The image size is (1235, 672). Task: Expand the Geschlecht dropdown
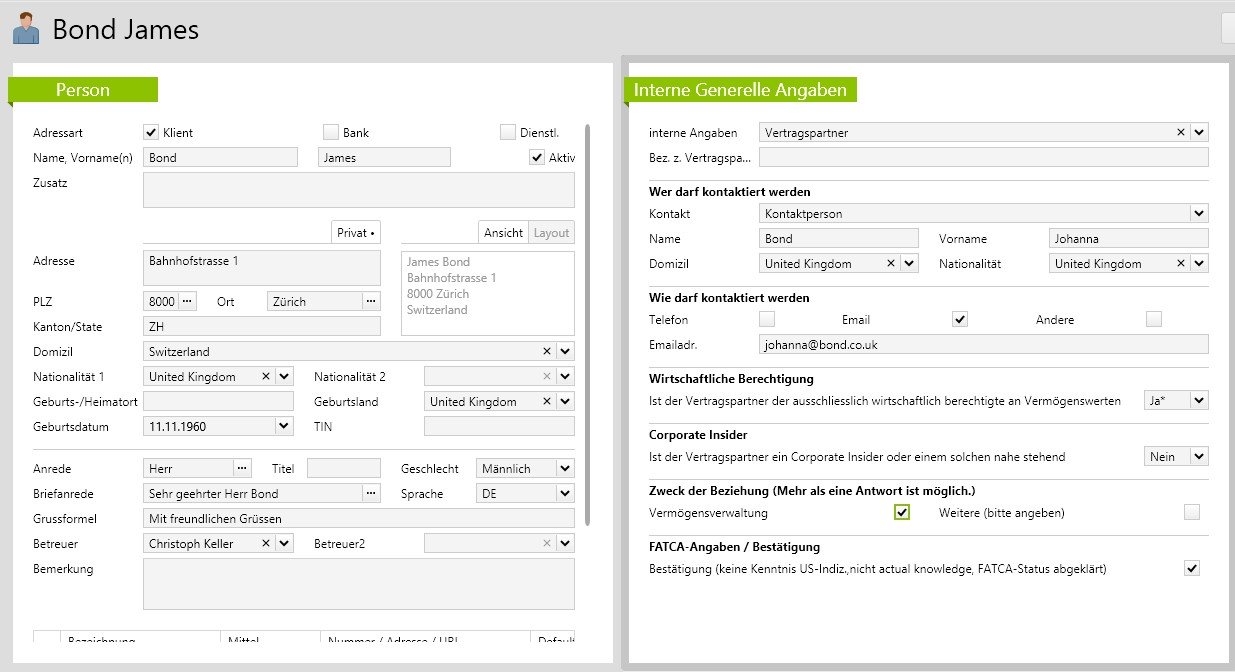565,468
